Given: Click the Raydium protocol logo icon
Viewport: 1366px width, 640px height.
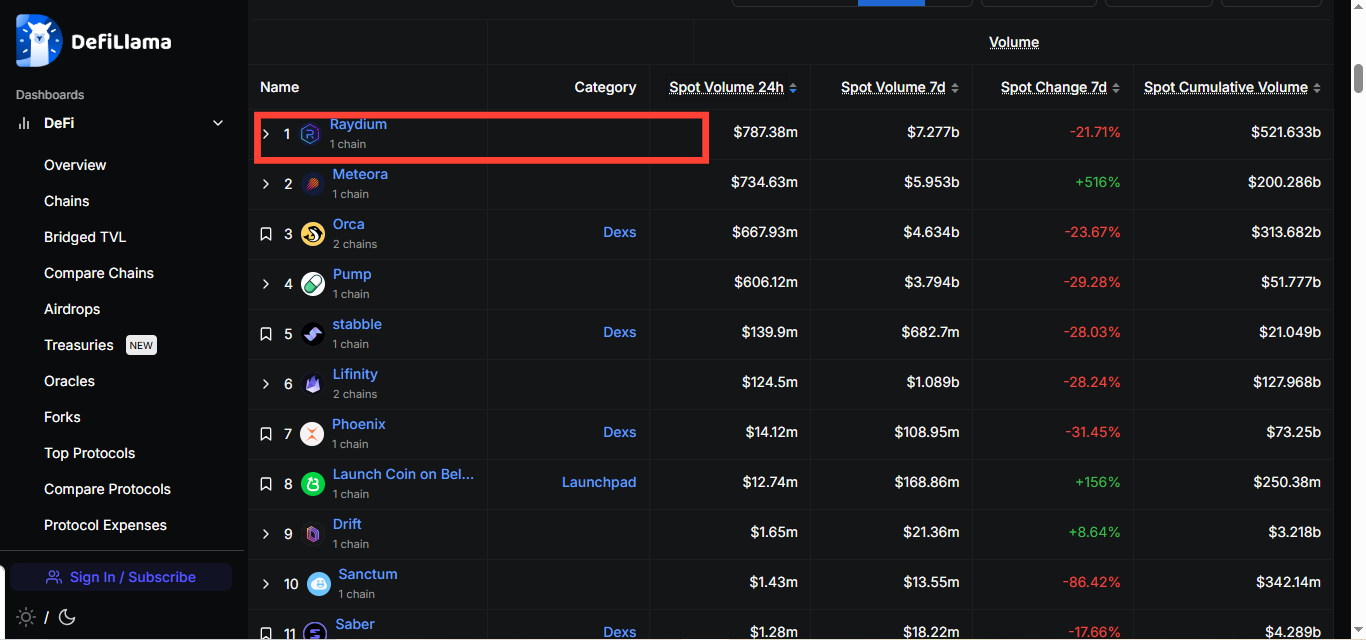Looking at the screenshot, I should coord(310,133).
